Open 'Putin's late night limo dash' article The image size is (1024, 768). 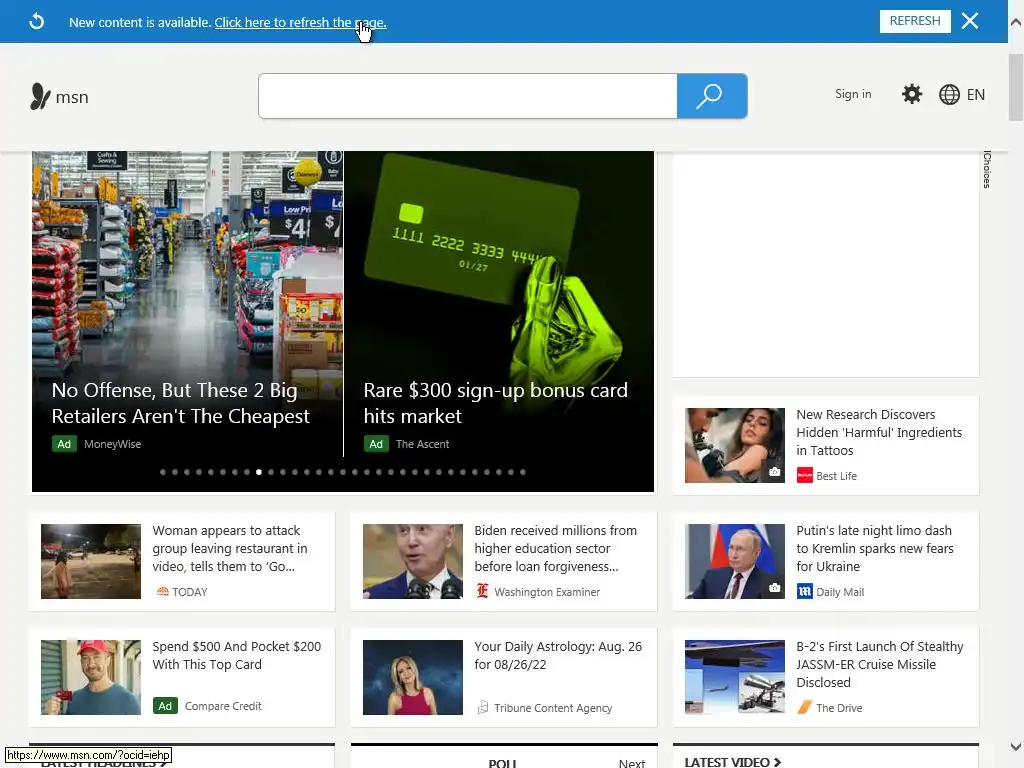point(874,549)
